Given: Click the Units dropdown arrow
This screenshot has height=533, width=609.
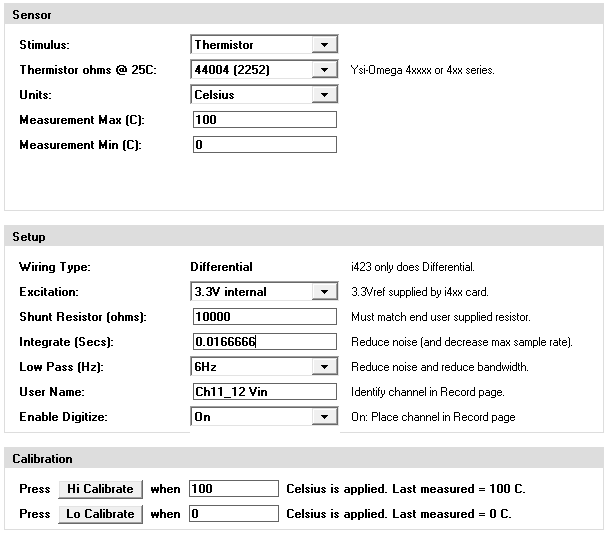Looking at the screenshot, I should coord(324,95).
